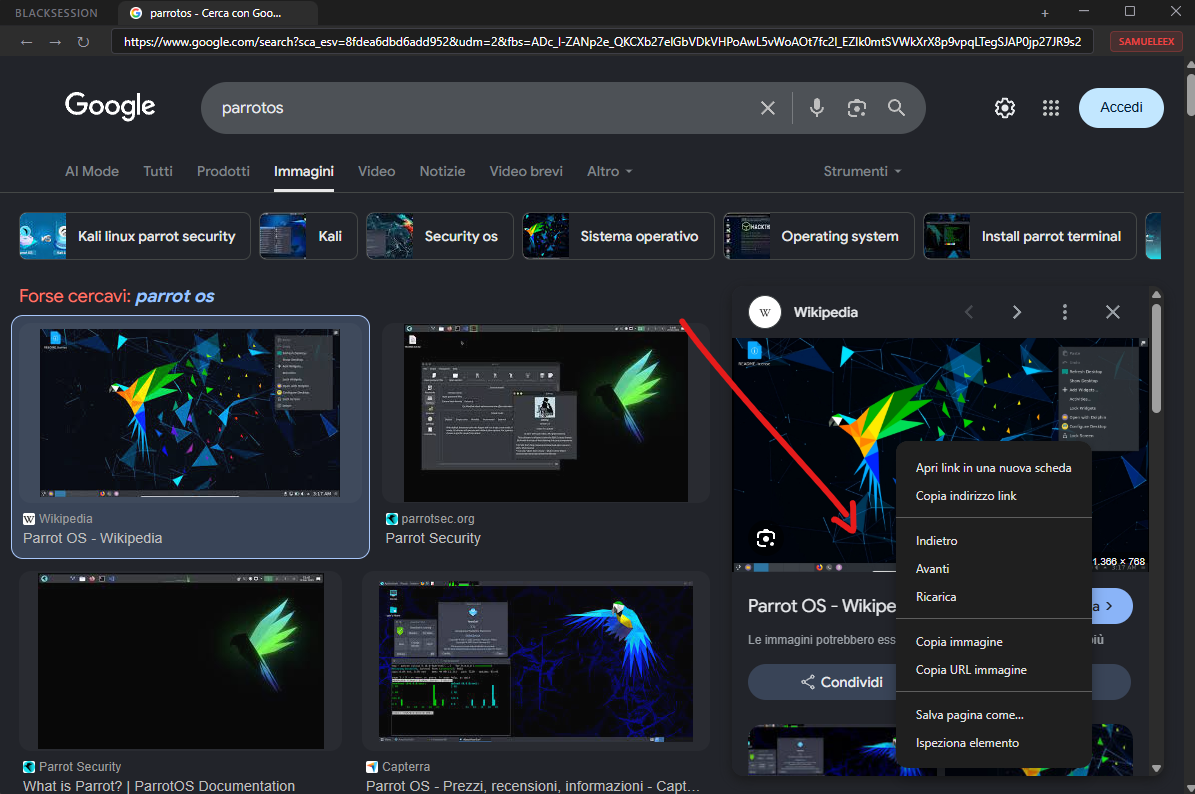The image size is (1195, 794).
Task: Click the Wikipedia Parrot OS result thumbnail
Action: (x=190, y=413)
